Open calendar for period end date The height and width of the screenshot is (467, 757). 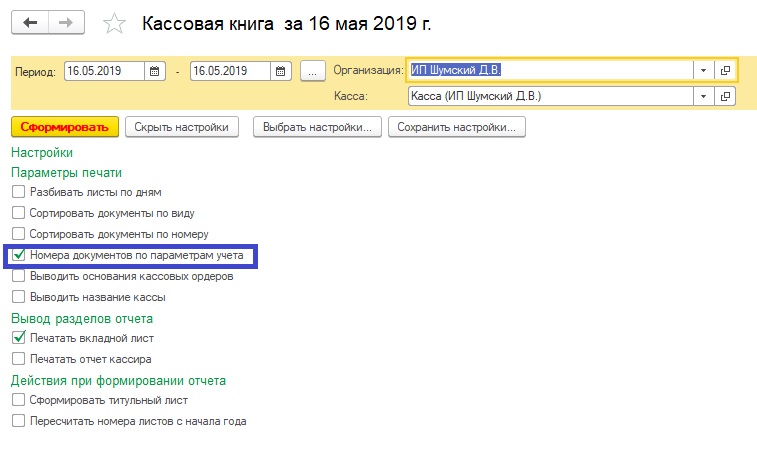280,71
